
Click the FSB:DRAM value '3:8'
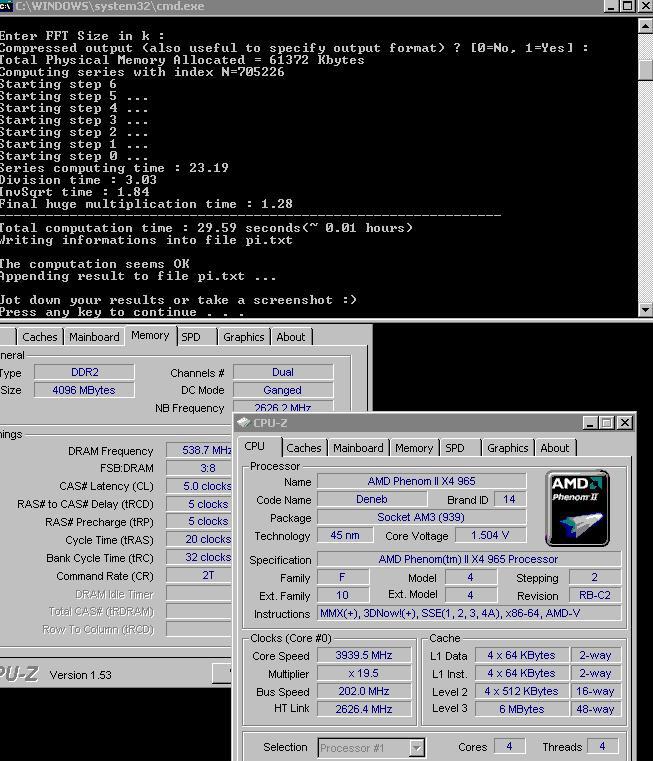click(x=200, y=468)
